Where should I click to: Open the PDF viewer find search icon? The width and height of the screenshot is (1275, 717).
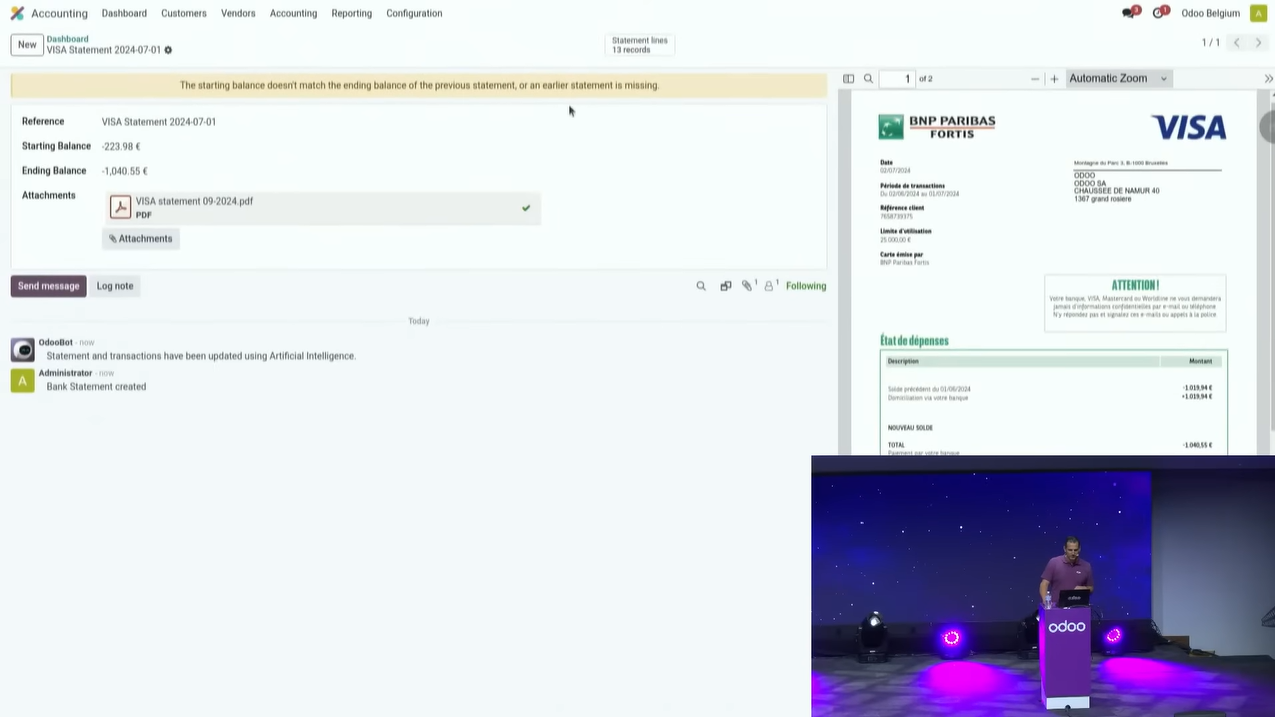pyautogui.click(x=868, y=78)
